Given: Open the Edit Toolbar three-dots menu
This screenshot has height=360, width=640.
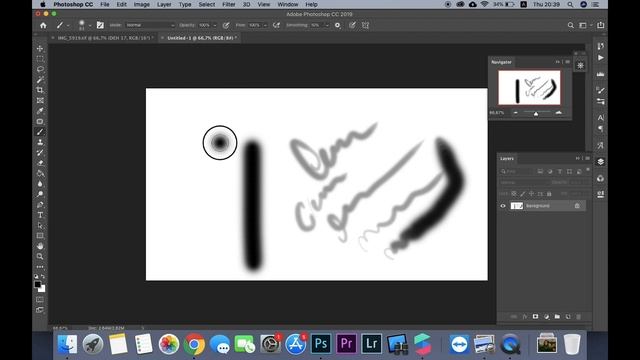Looking at the screenshot, I should click(x=40, y=267).
